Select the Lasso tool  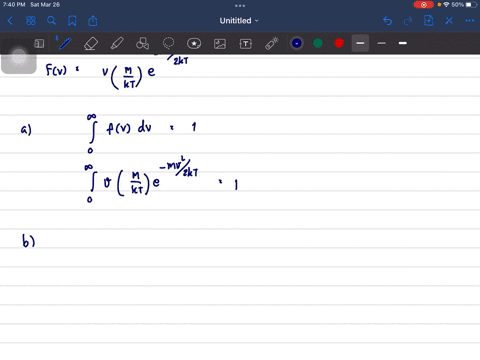(x=168, y=43)
